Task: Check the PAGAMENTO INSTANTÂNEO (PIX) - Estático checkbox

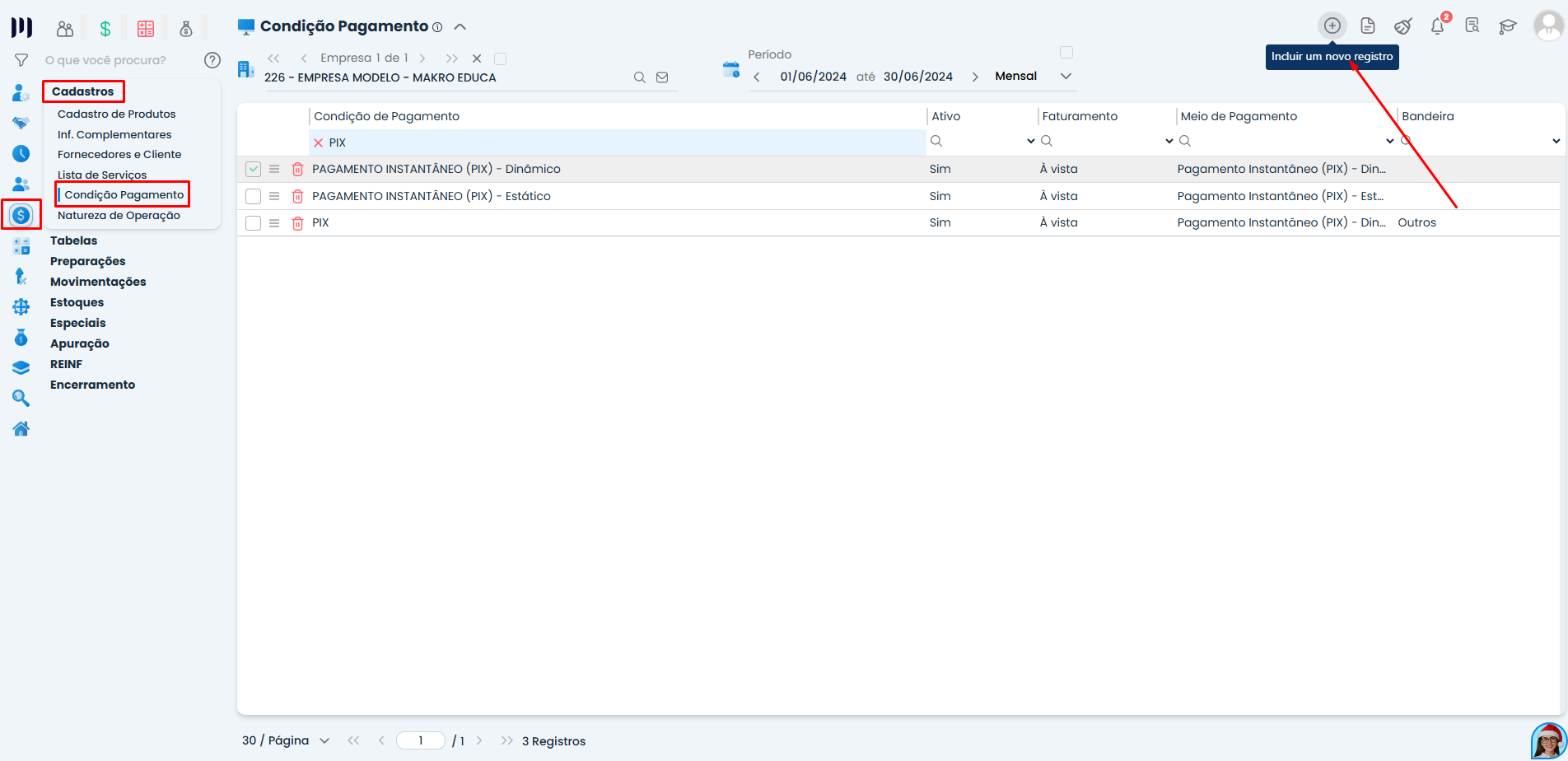Action: (x=253, y=197)
